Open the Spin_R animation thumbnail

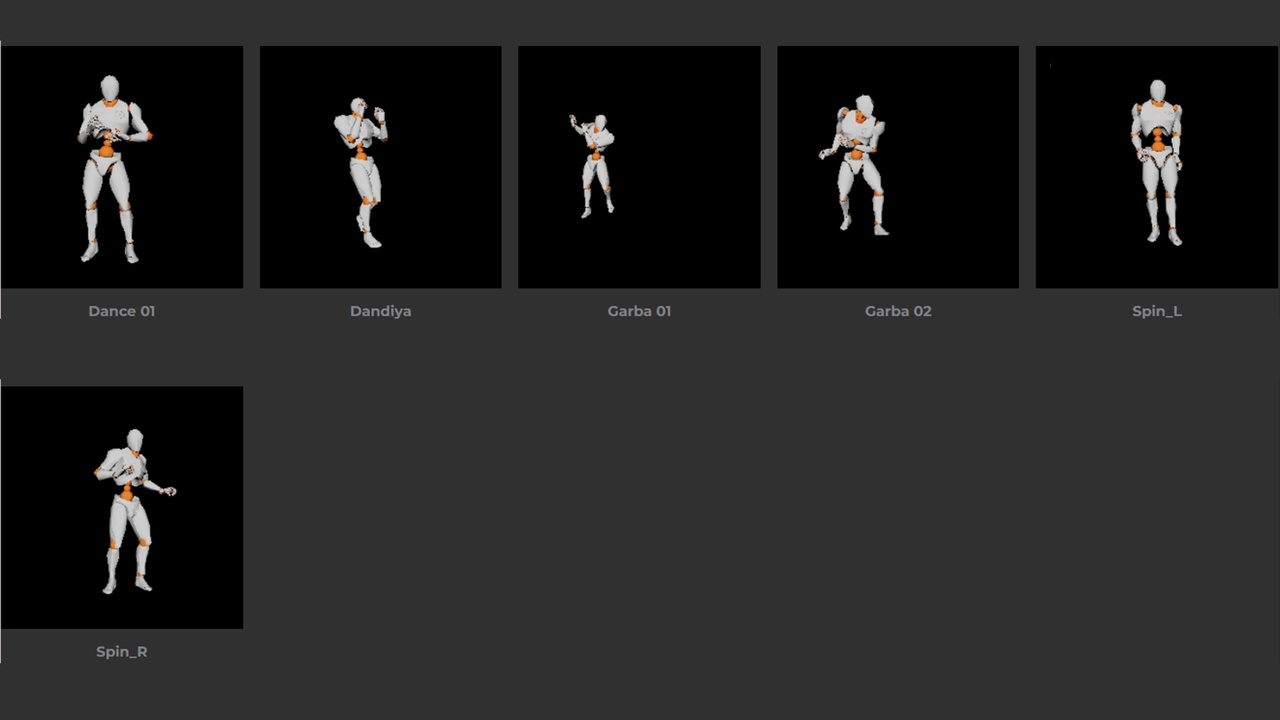(x=122, y=508)
